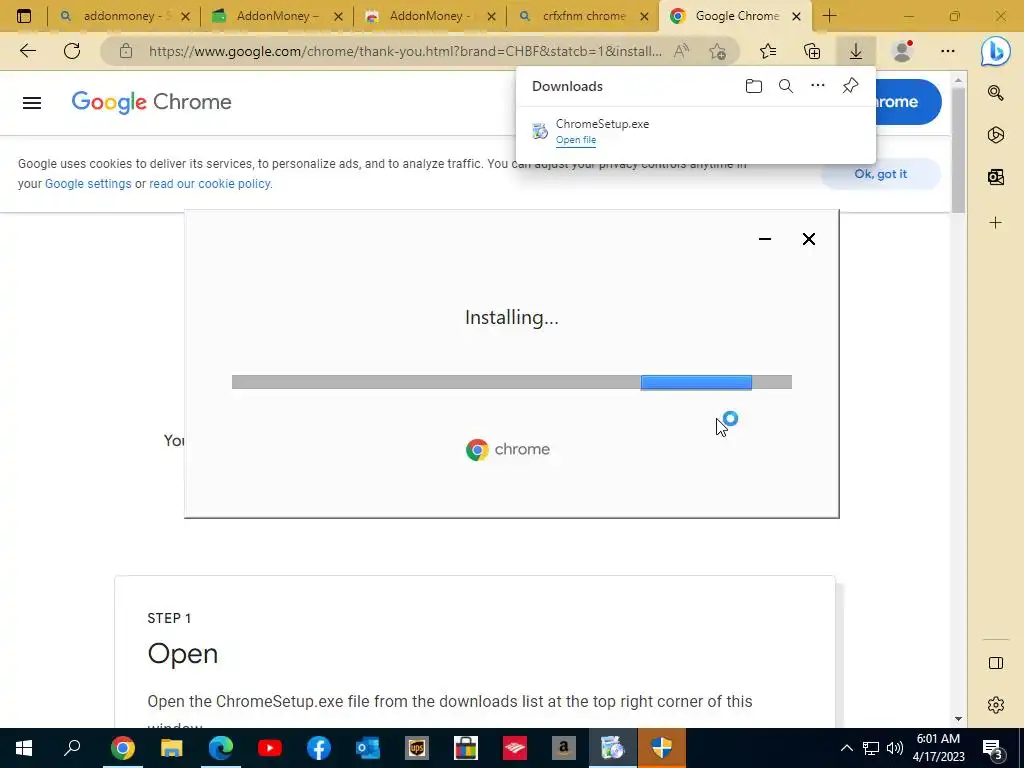Switch to crfxfnm chrome search tab
The image size is (1024, 768).
(x=583, y=16)
